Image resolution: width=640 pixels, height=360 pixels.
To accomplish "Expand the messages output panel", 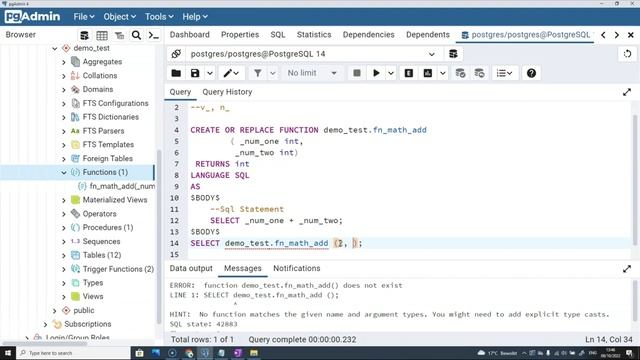I will (627, 269).
